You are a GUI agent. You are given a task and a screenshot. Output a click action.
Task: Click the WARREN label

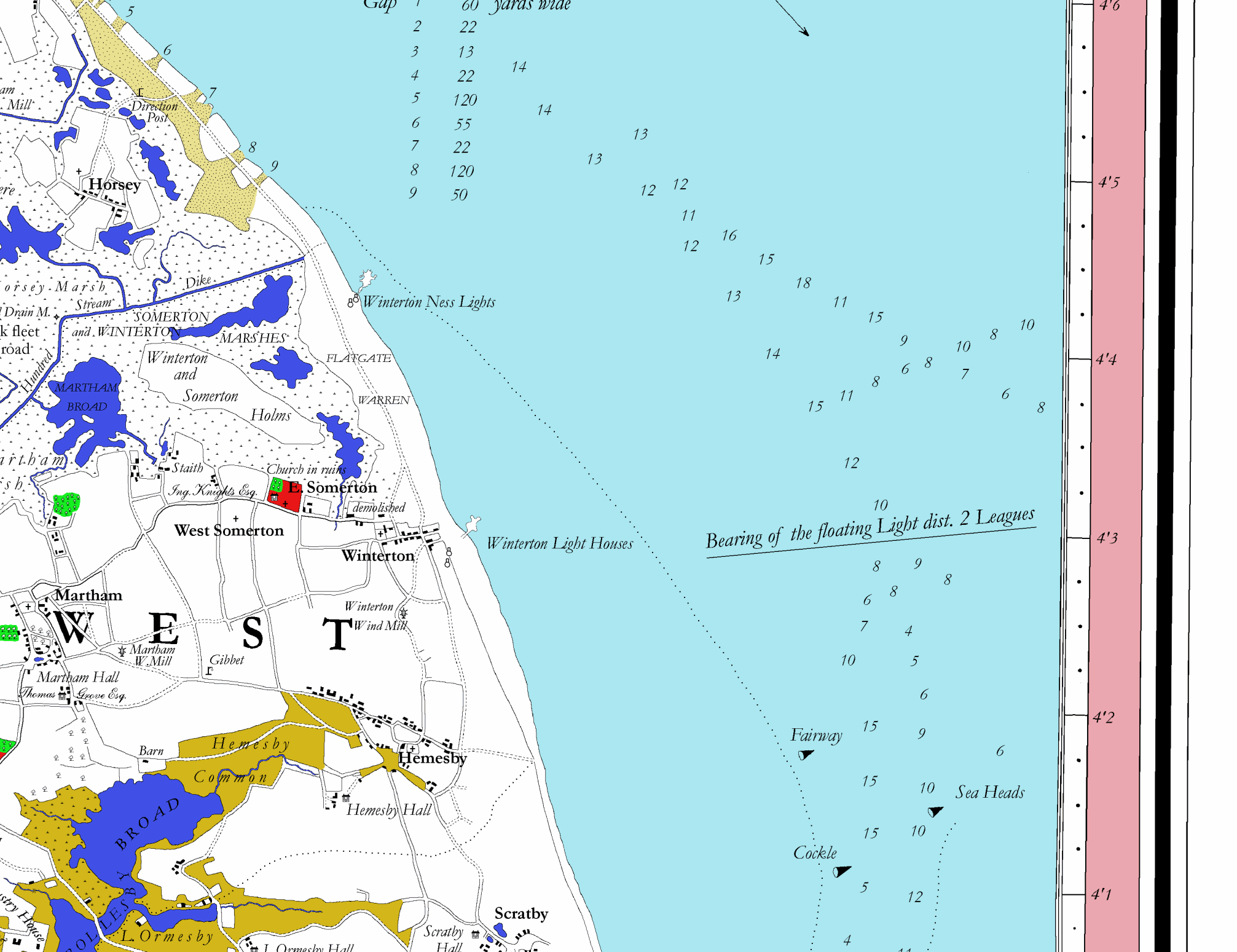click(x=384, y=399)
